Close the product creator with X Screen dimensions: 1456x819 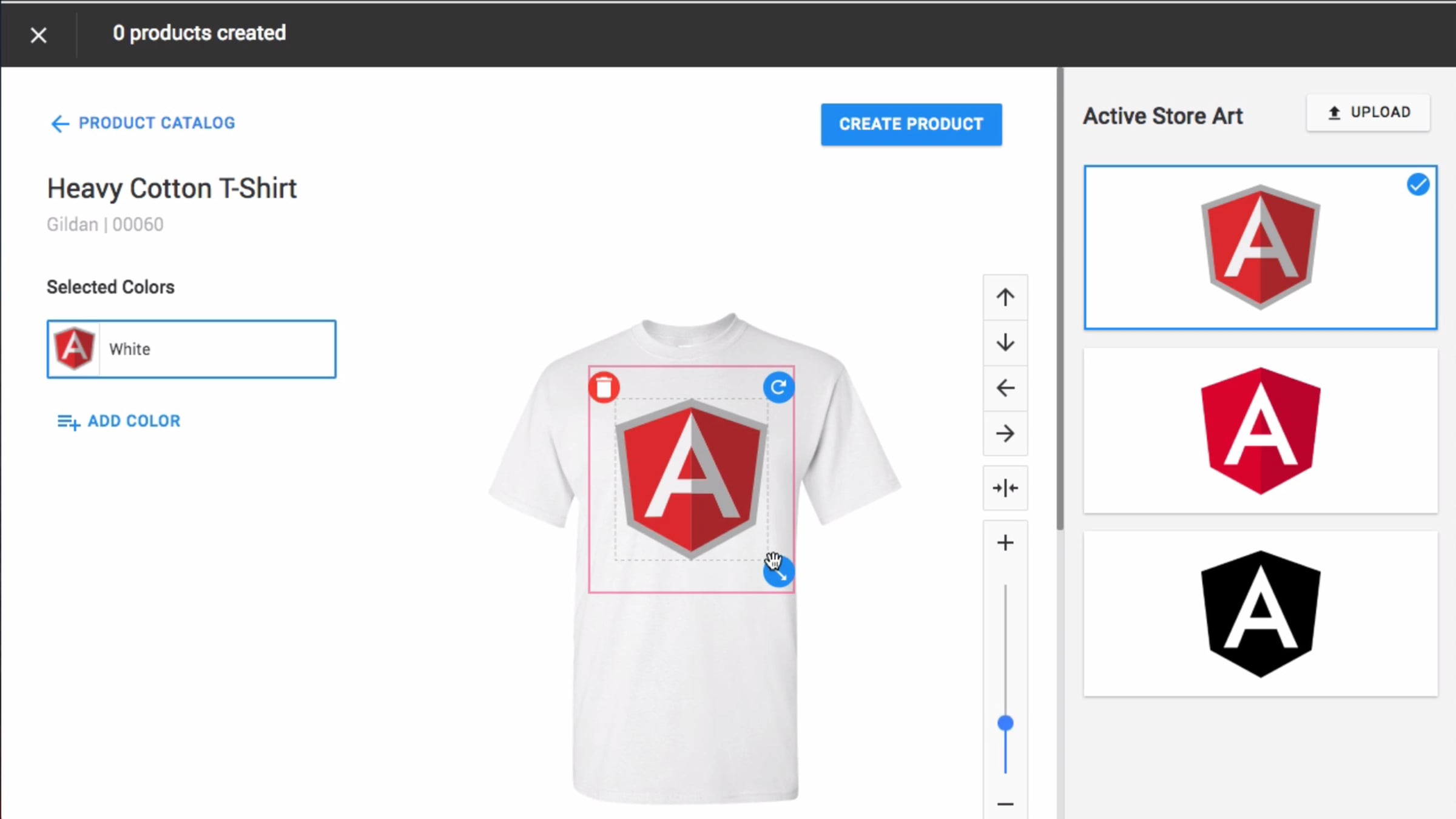pyautogui.click(x=39, y=35)
